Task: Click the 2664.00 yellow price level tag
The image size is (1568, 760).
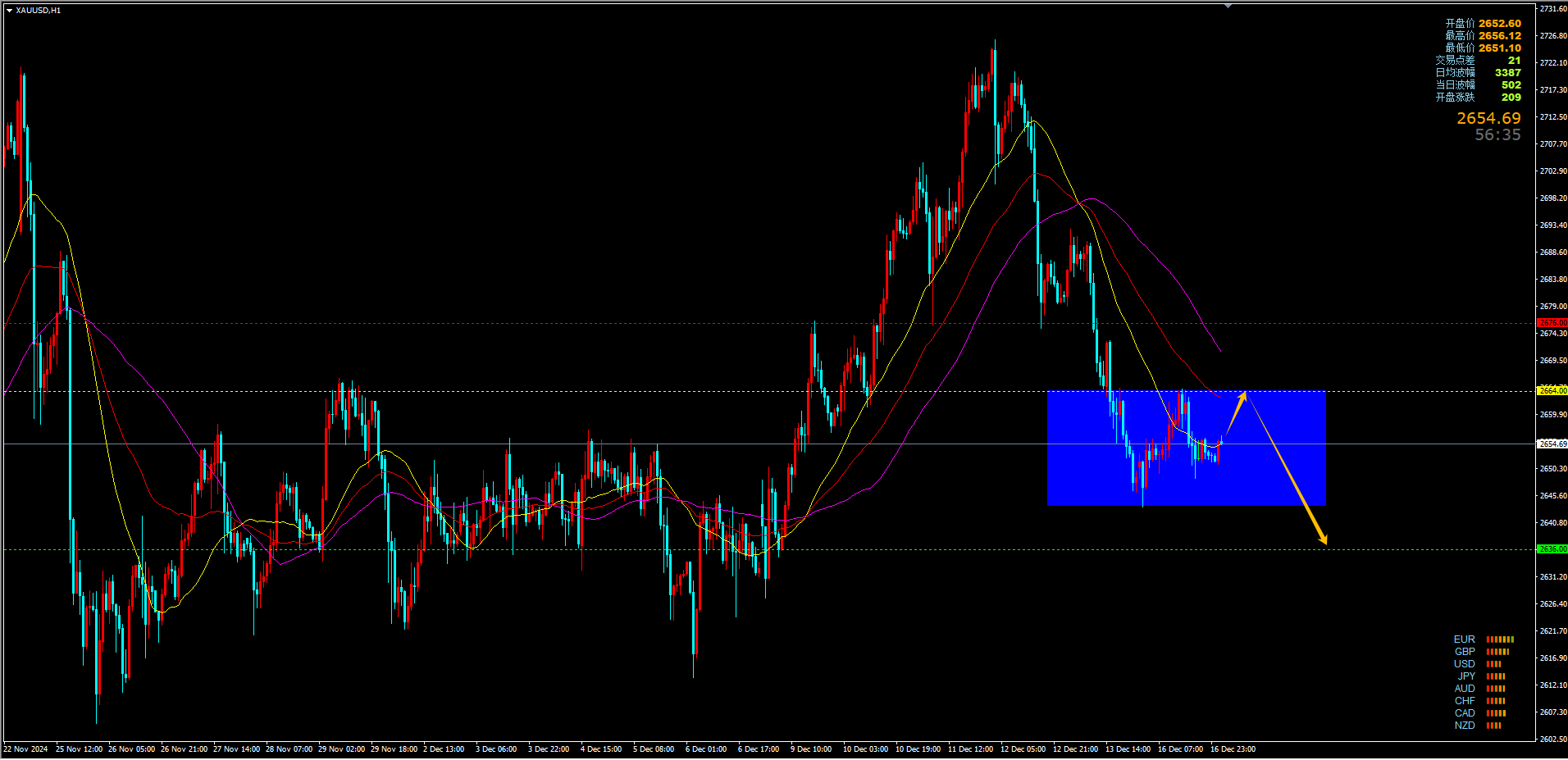Action: pyautogui.click(x=1552, y=391)
